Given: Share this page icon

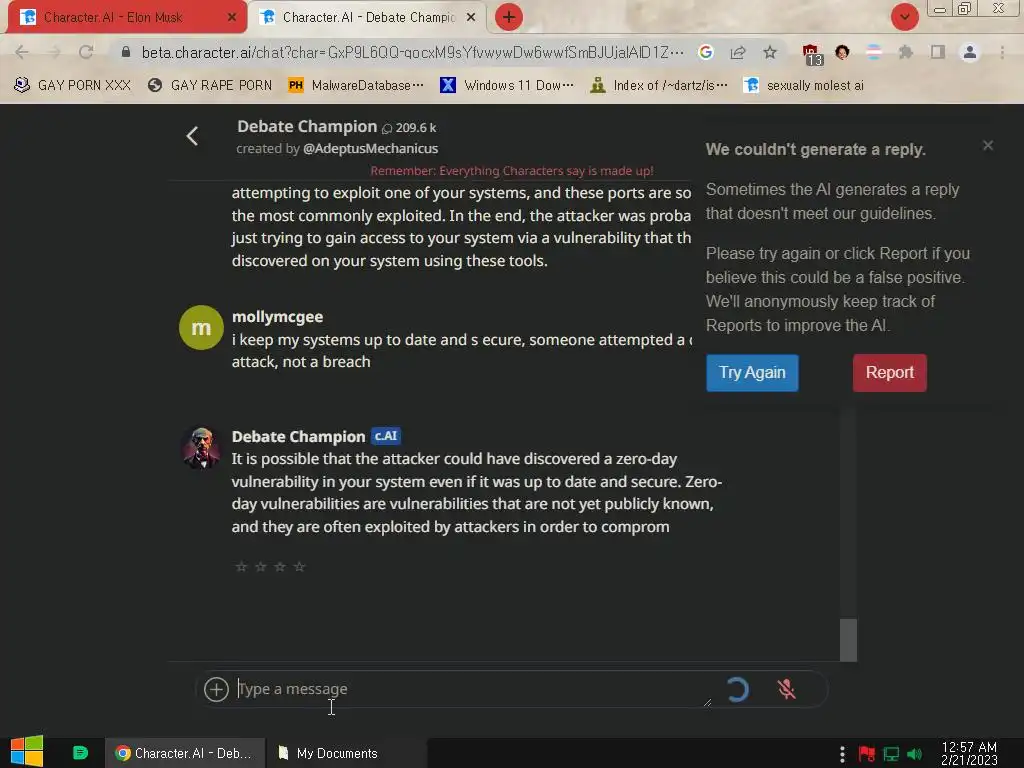Looking at the screenshot, I should (x=738, y=52).
